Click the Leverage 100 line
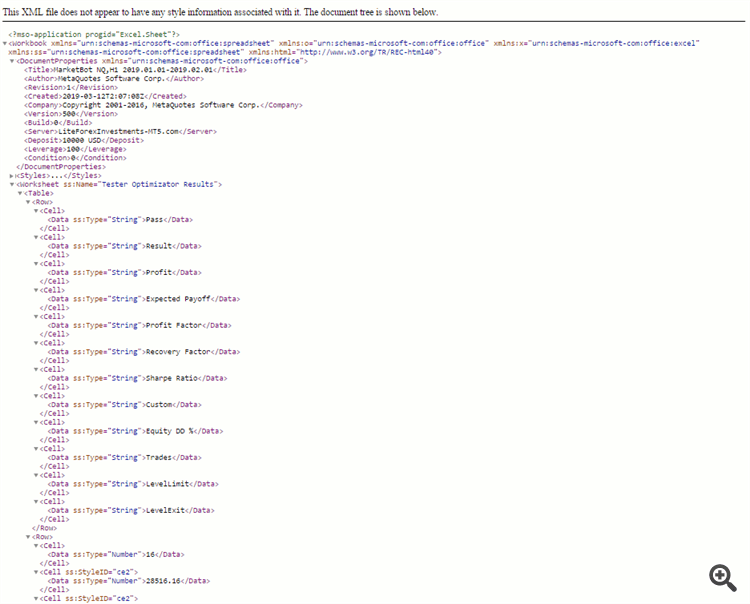 coord(75,149)
